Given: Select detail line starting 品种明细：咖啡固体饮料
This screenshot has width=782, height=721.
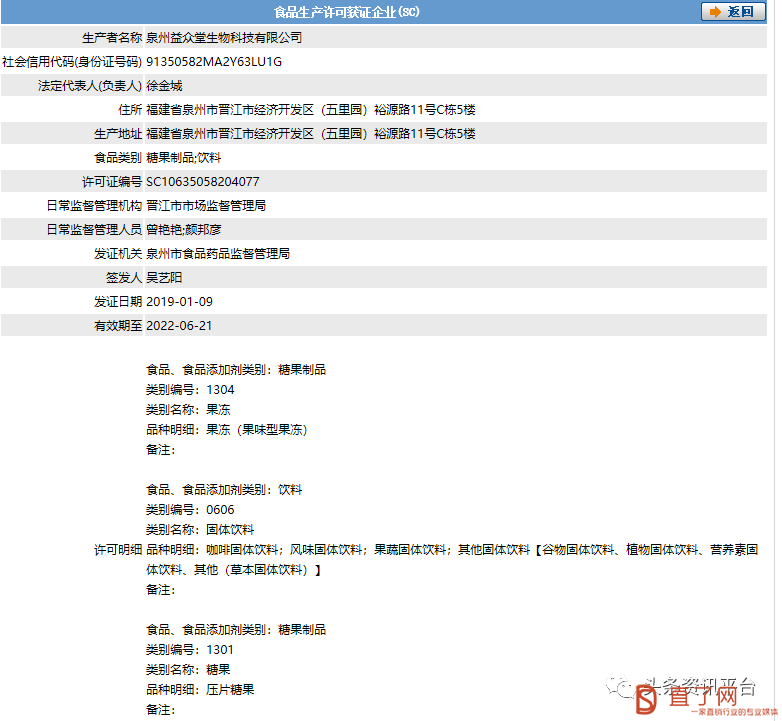Looking at the screenshot, I should point(452,549).
